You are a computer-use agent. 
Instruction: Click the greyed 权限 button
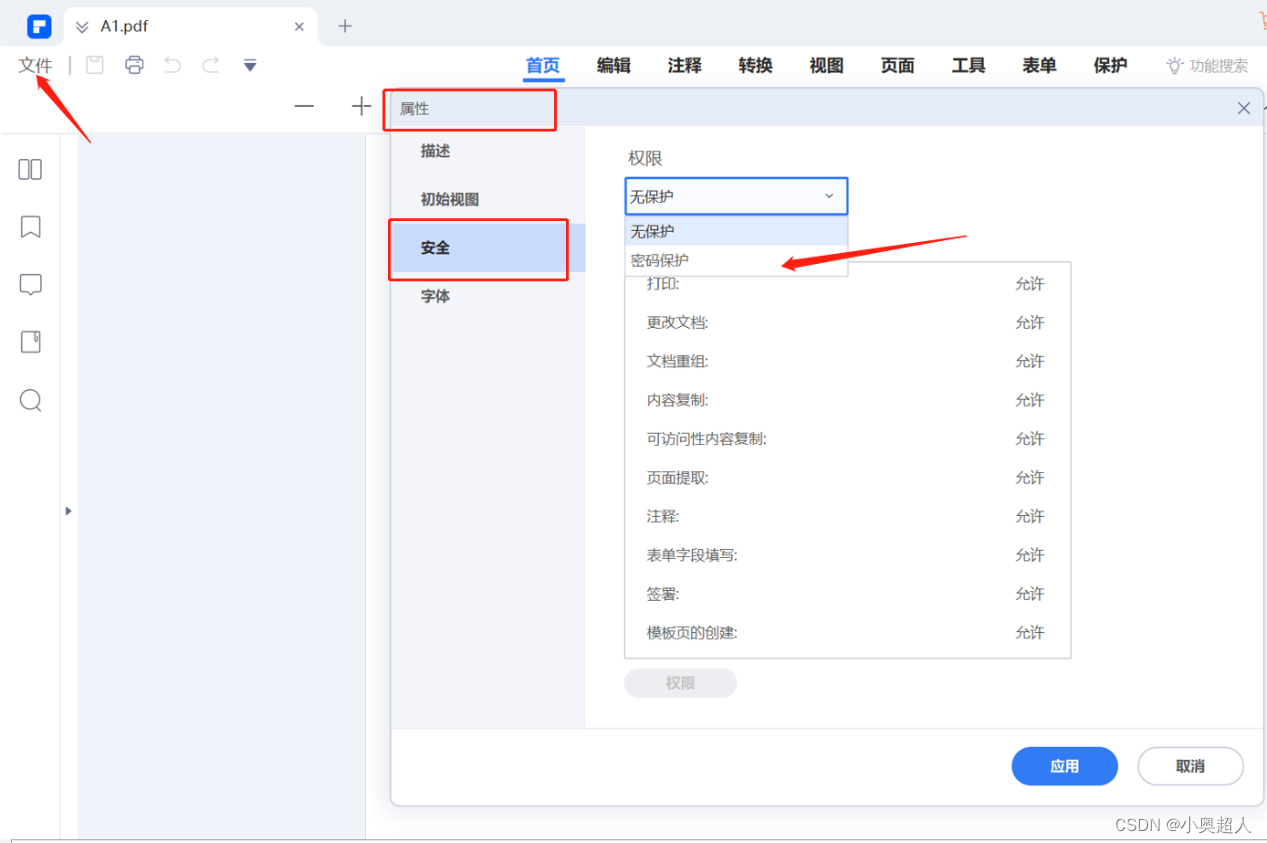(x=681, y=683)
